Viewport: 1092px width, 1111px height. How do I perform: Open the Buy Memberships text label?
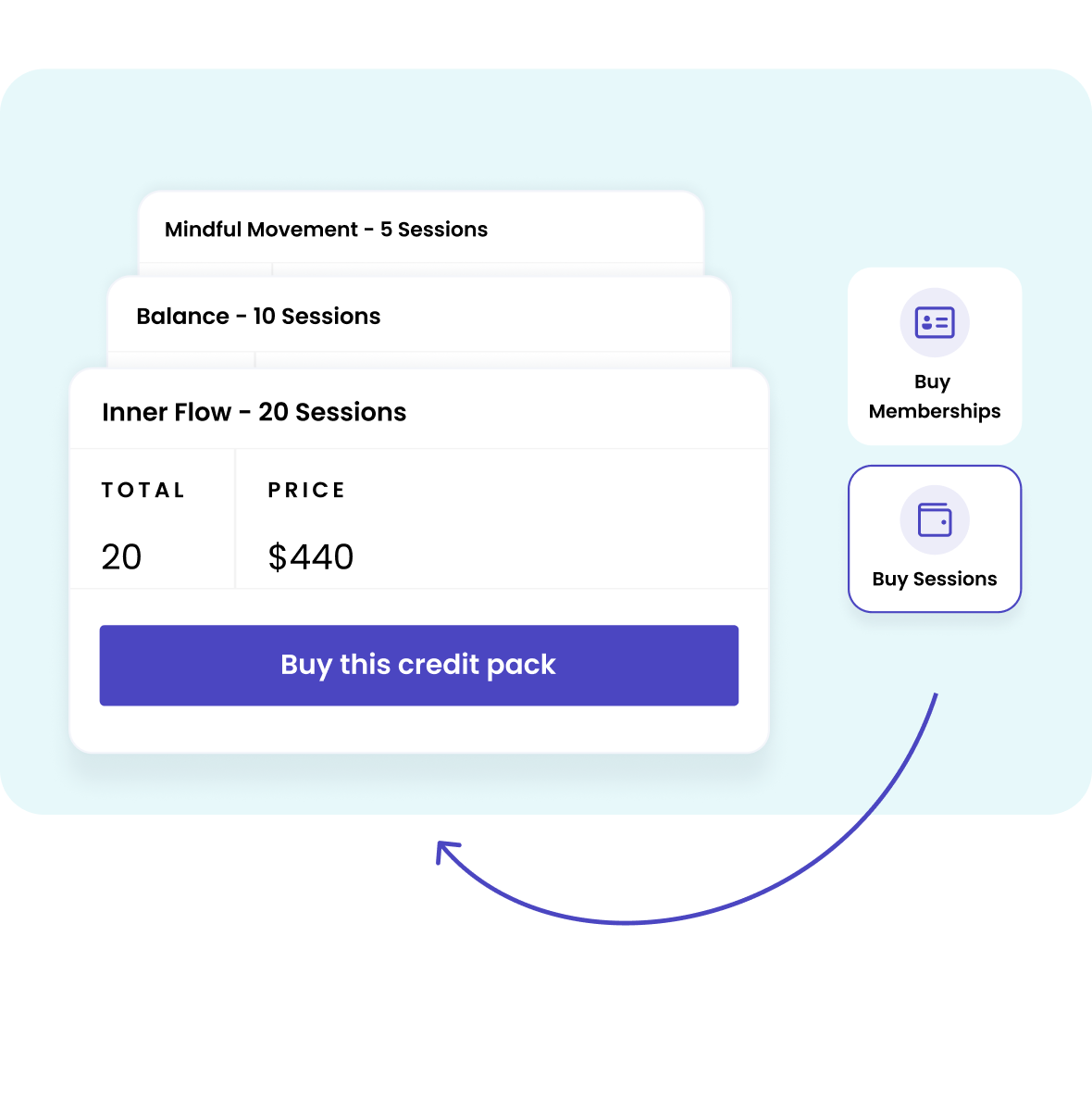[934, 396]
